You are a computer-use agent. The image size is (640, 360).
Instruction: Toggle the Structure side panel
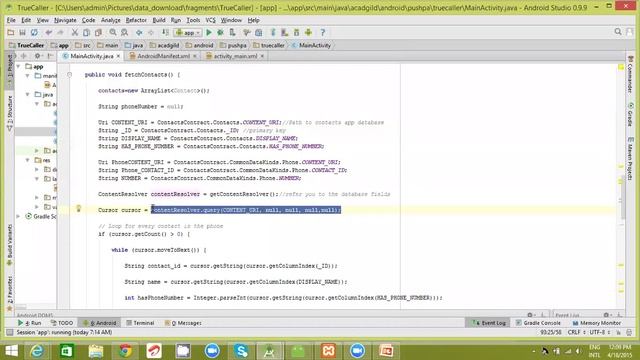(x=10, y=112)
